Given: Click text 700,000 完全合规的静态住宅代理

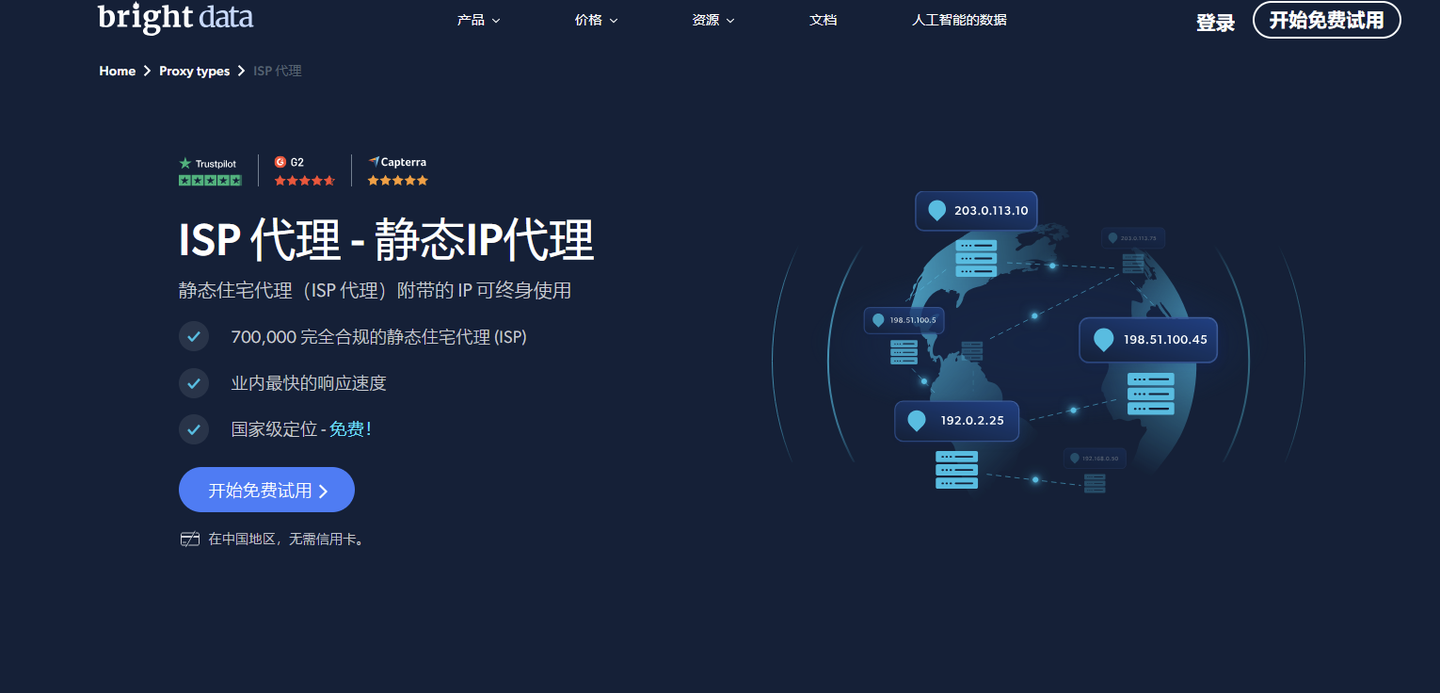Looking at the screenshot, I should point(379,337).
